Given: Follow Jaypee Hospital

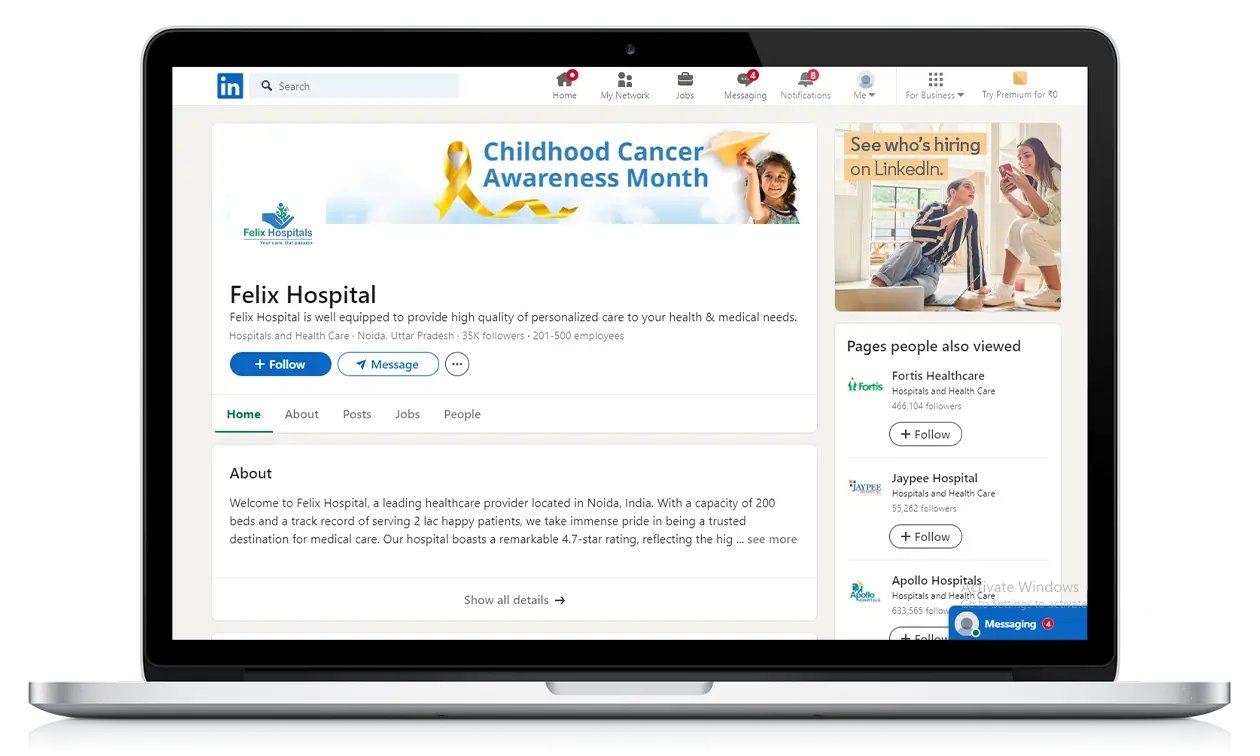Looking at the screenshot, I should click(x=925, y=536).
